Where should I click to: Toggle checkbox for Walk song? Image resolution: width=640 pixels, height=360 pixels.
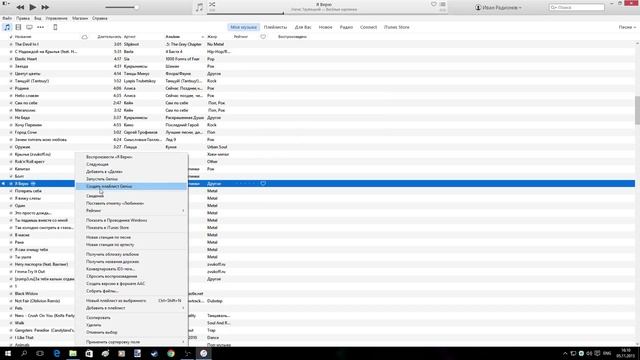point(11,323)
